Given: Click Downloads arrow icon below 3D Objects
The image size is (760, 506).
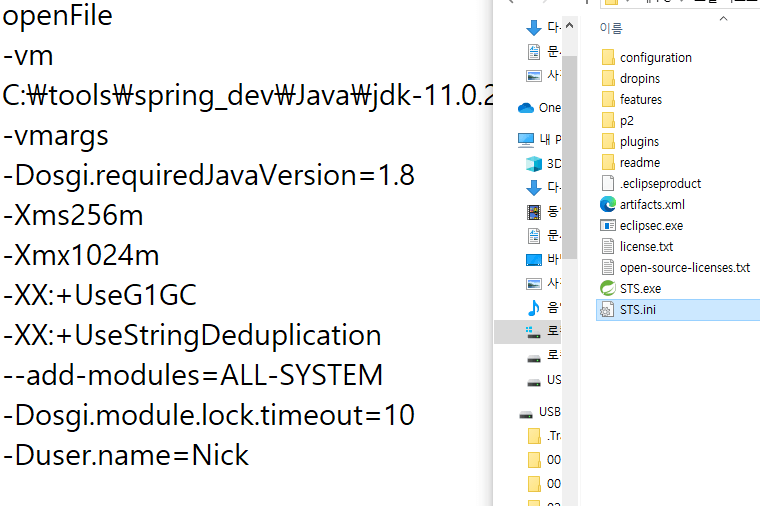Looking at the screenshot, I should click(x=534, y=188).
